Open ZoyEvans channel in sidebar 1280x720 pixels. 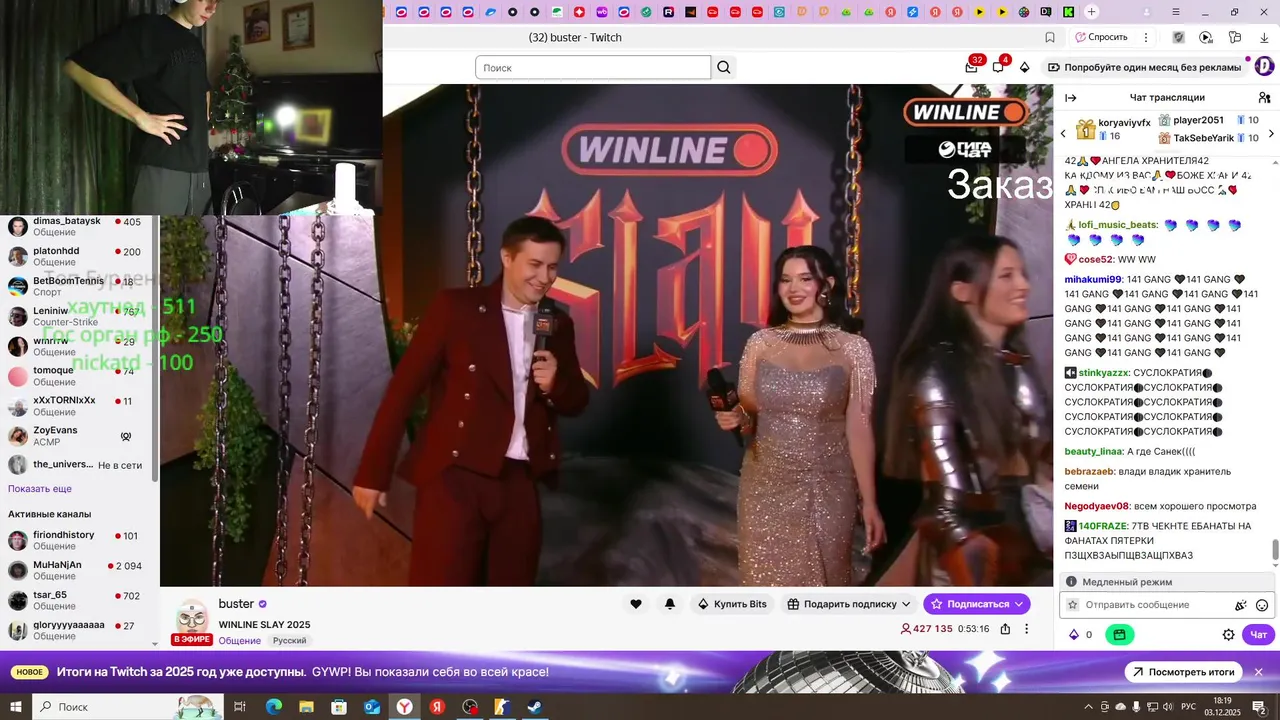[78, 436]
